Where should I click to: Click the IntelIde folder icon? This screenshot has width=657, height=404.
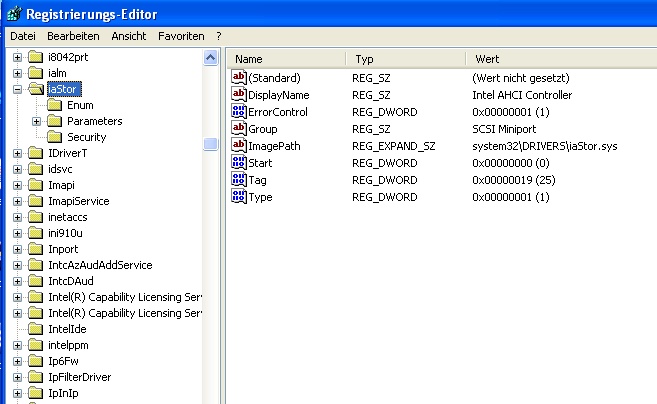point(36,329)
